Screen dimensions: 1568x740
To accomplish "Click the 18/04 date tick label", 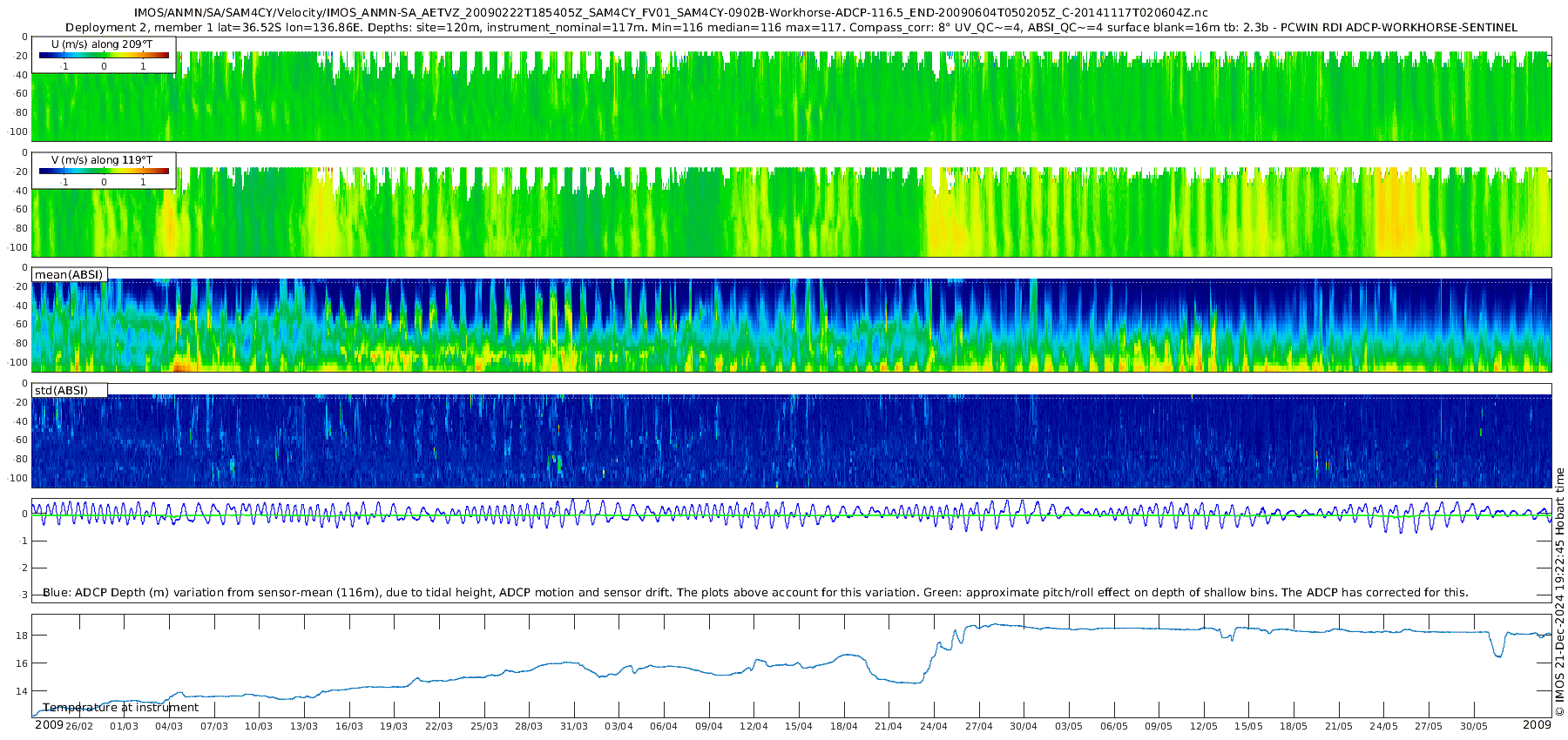I will click(844, 726).
